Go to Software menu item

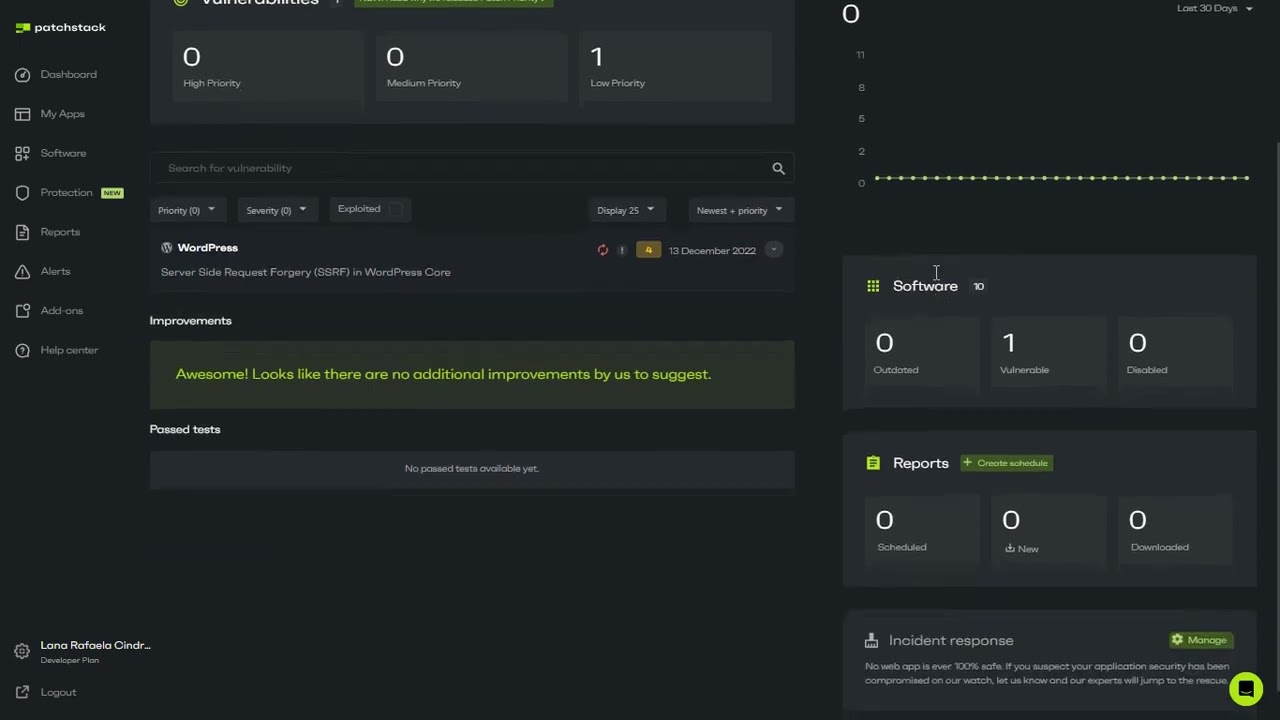64,153
